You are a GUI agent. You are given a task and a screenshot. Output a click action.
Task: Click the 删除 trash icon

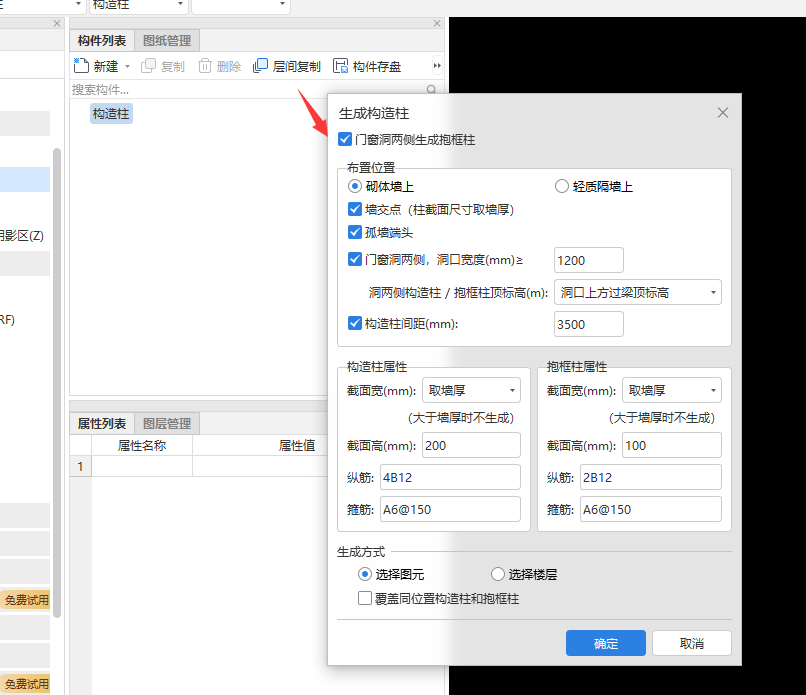[205, 66]
